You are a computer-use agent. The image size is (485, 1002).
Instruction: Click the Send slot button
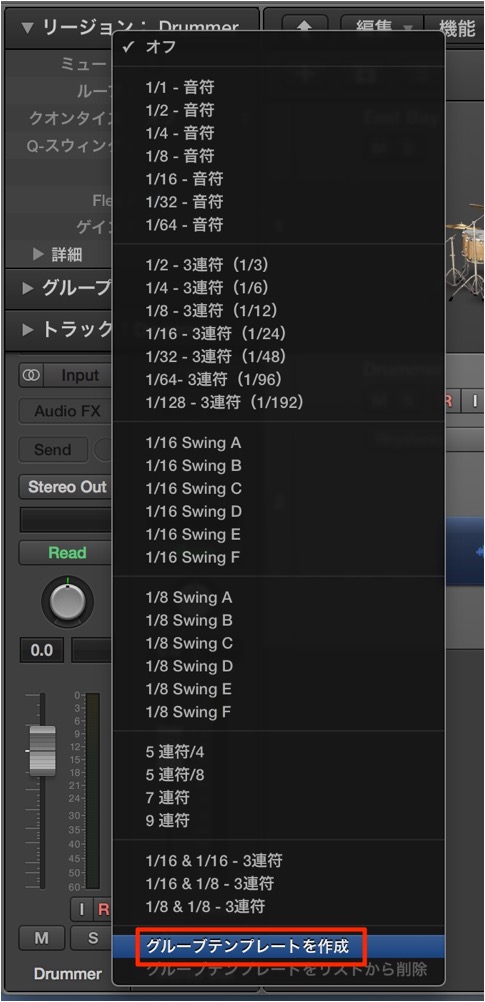coord(53,450)
